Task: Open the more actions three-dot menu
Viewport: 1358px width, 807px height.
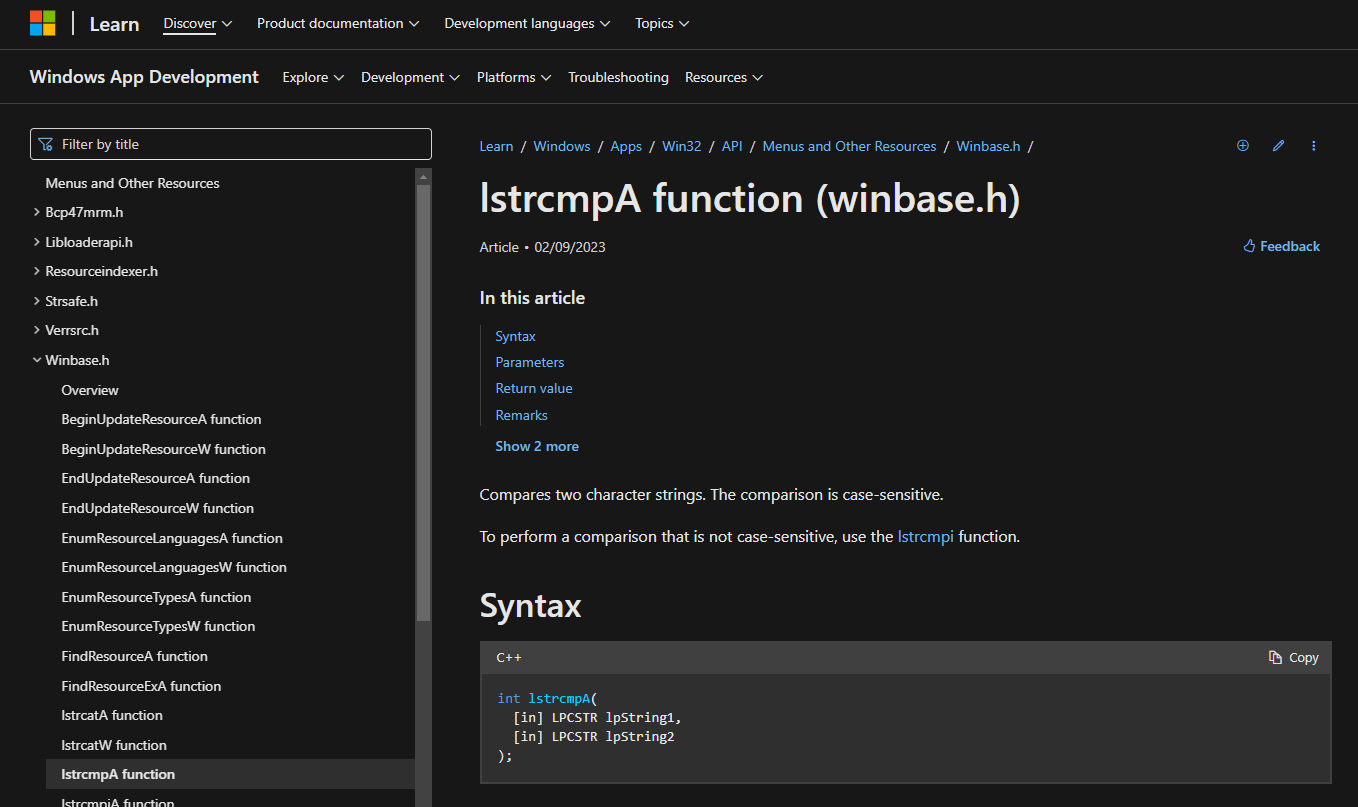Action: [x=1313, y=146]
